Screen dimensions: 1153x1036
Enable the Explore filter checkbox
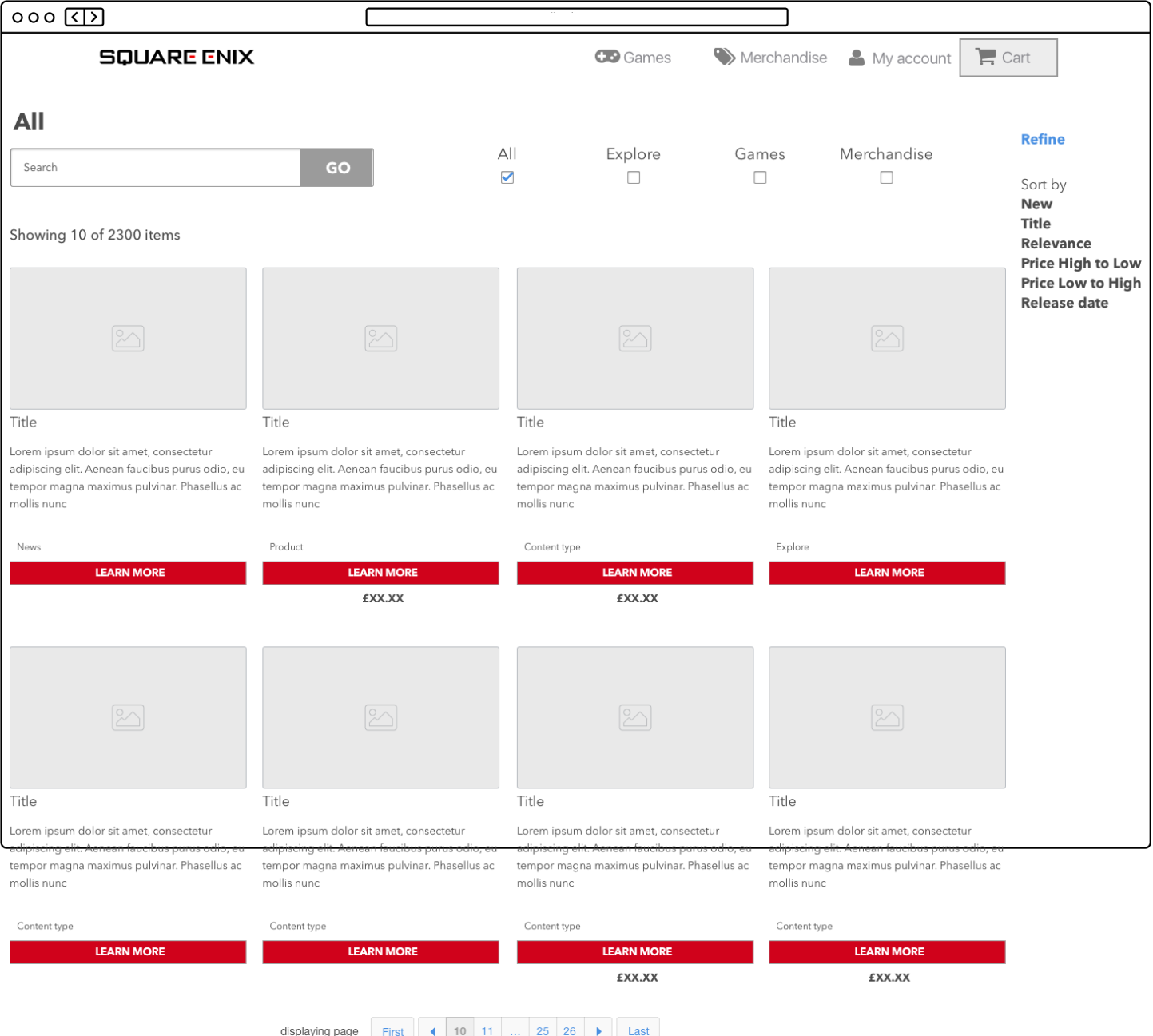(634, 177)
